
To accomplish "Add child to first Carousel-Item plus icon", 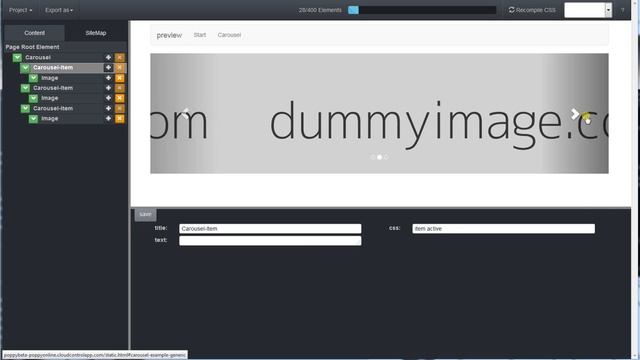I will pyautogui.click(x=108, y=68).
